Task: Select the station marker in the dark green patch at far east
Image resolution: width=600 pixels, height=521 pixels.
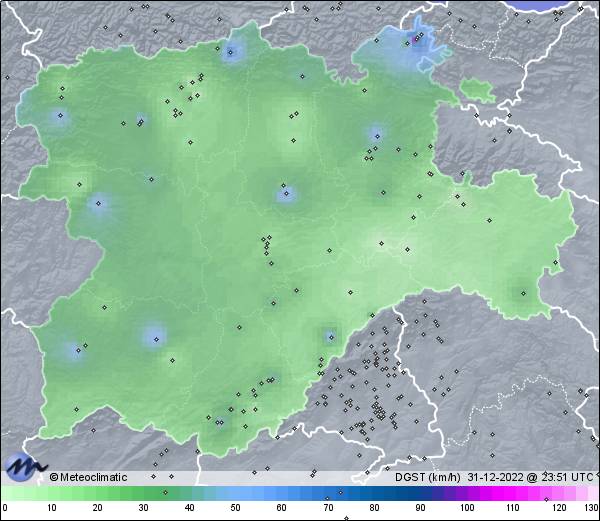Action: point(523,293)
